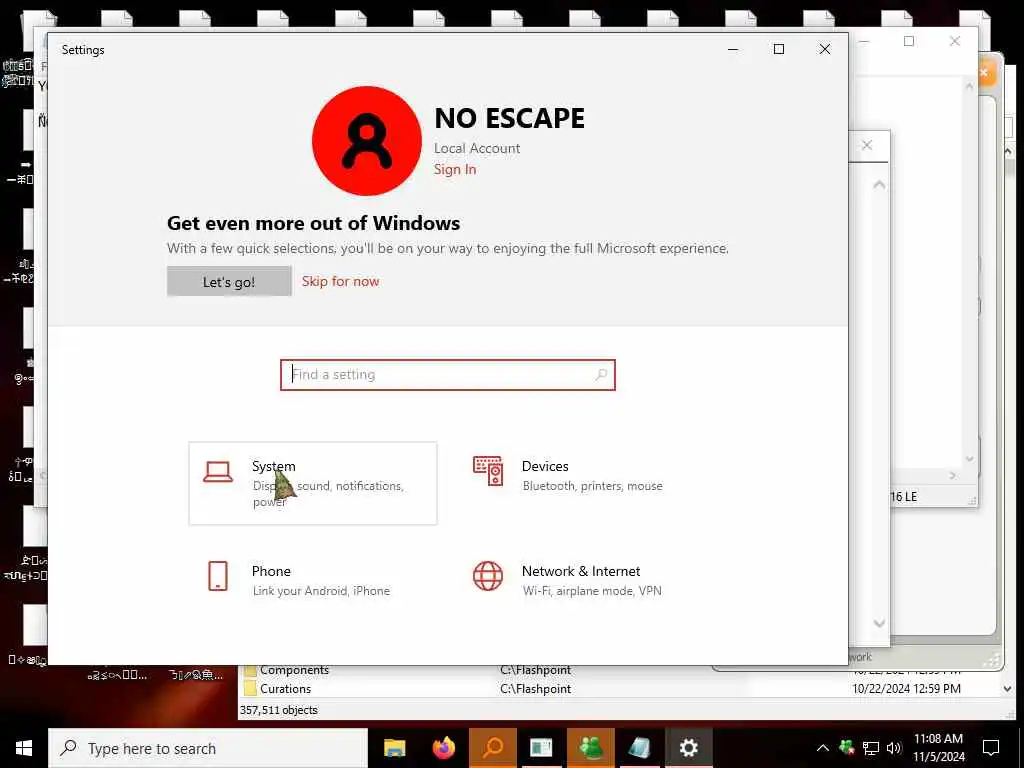Click the 357,511 objects status text
Screen dimensions: 1024x768
click(279, 710)
